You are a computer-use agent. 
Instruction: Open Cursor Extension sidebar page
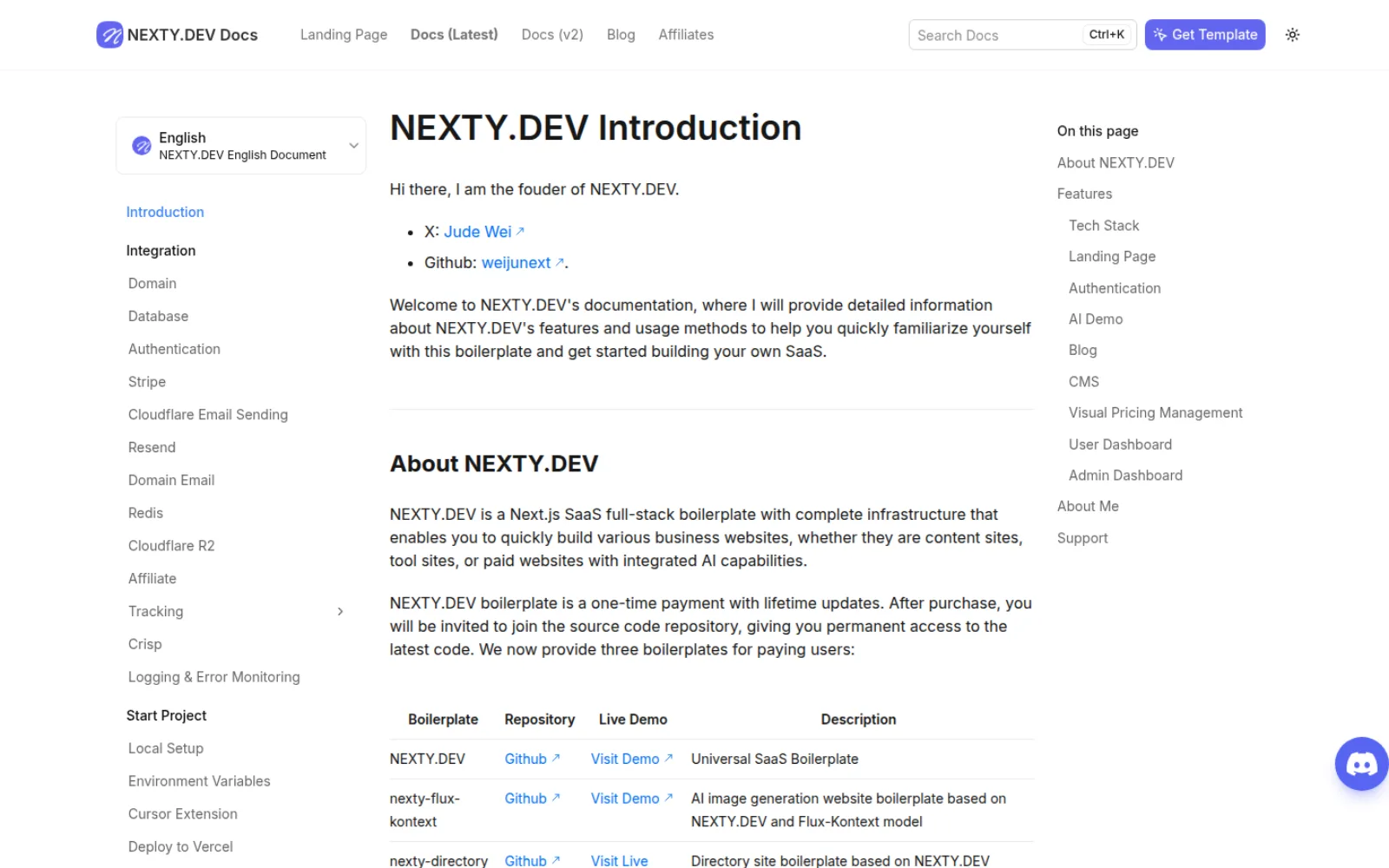(182, 814)
